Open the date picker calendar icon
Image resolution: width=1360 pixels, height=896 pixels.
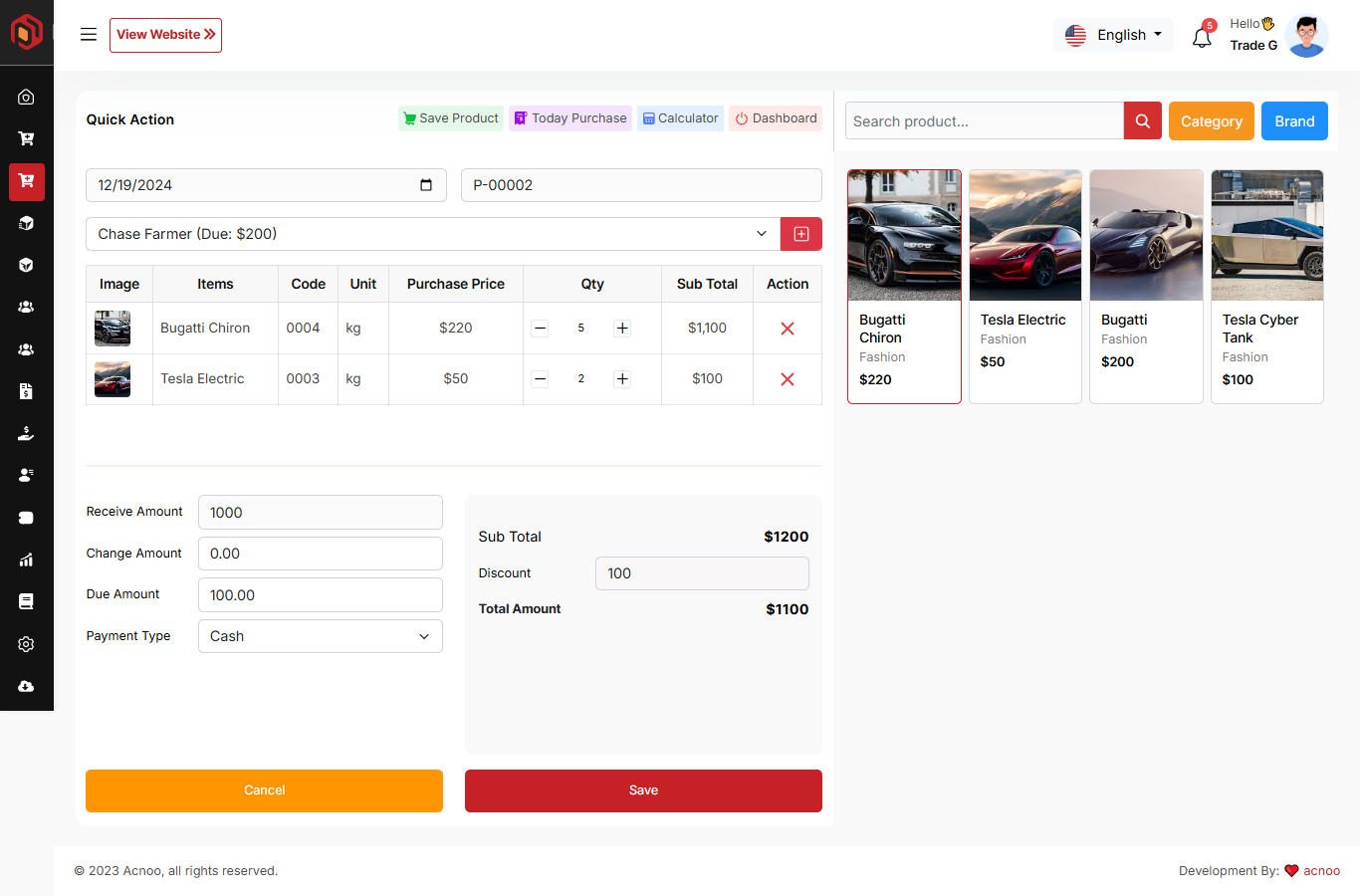coord(426,185)
